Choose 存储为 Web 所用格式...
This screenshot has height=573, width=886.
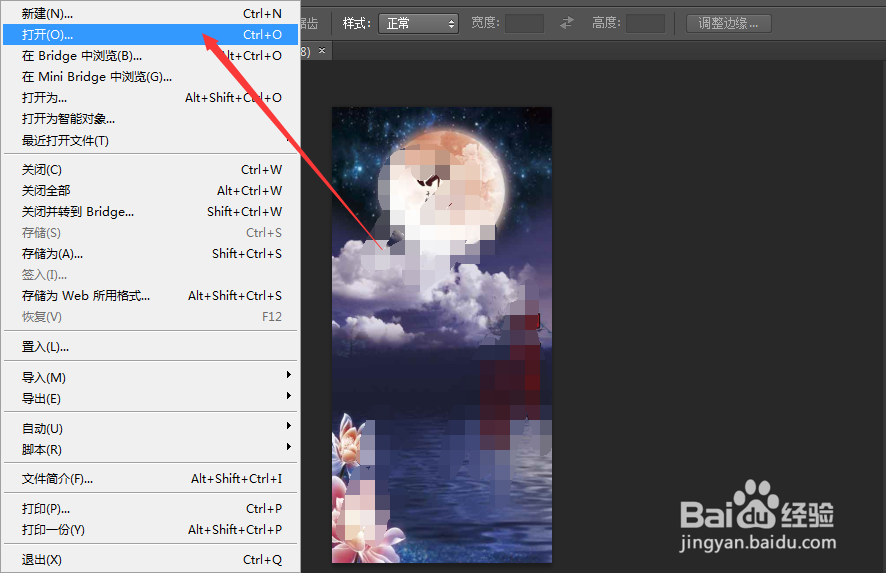coord(151,296)
